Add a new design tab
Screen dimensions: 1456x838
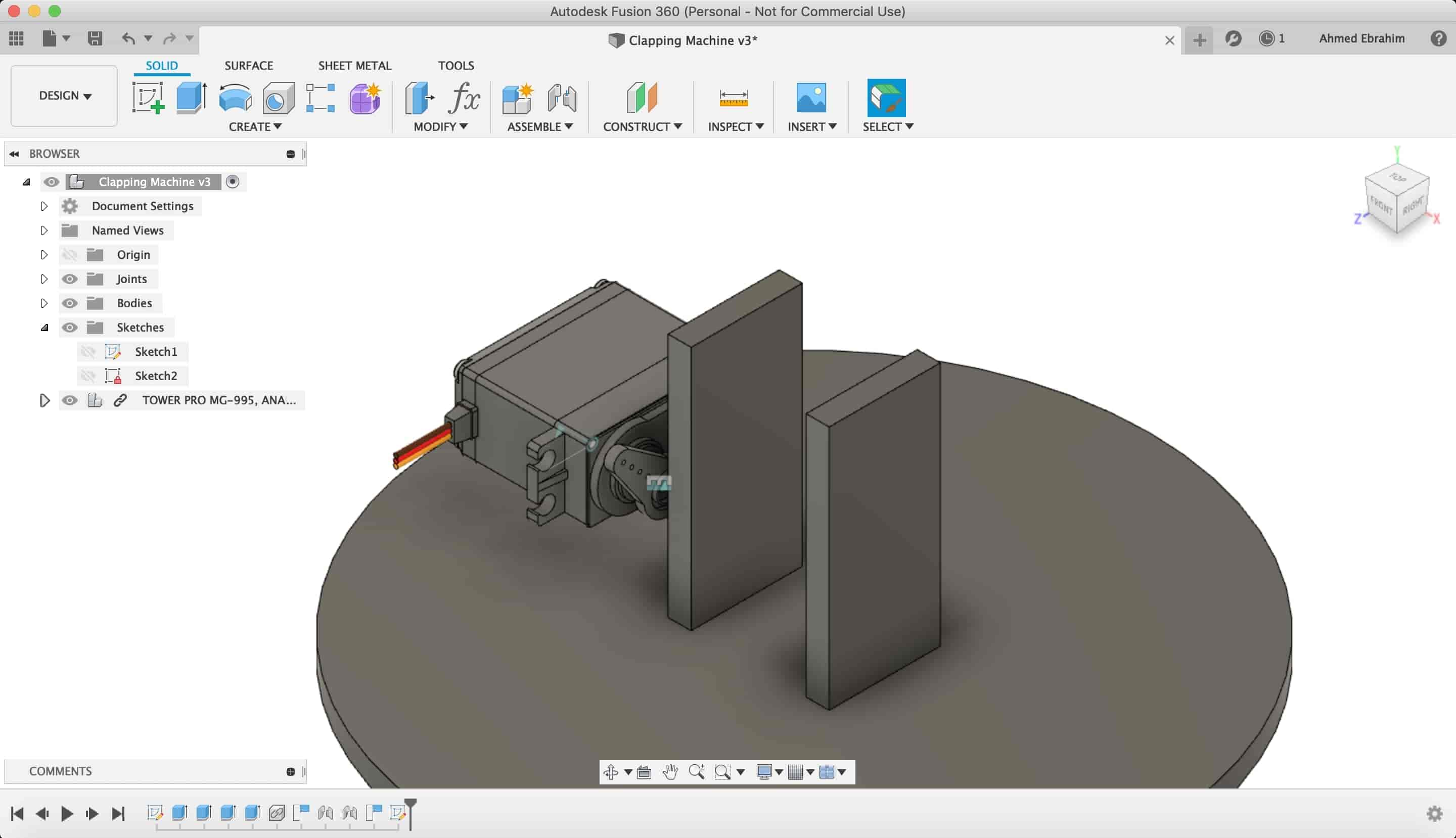(x=1199, y=40)
